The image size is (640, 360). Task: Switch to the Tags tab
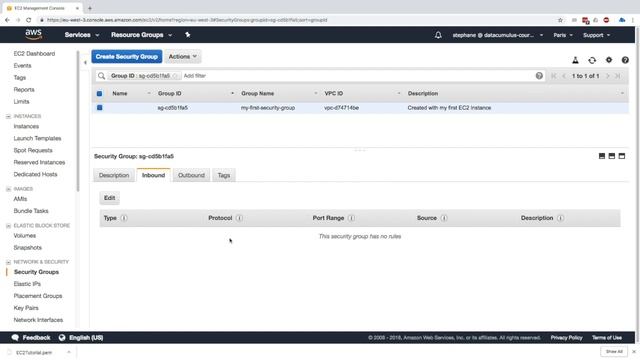point(224,175)
